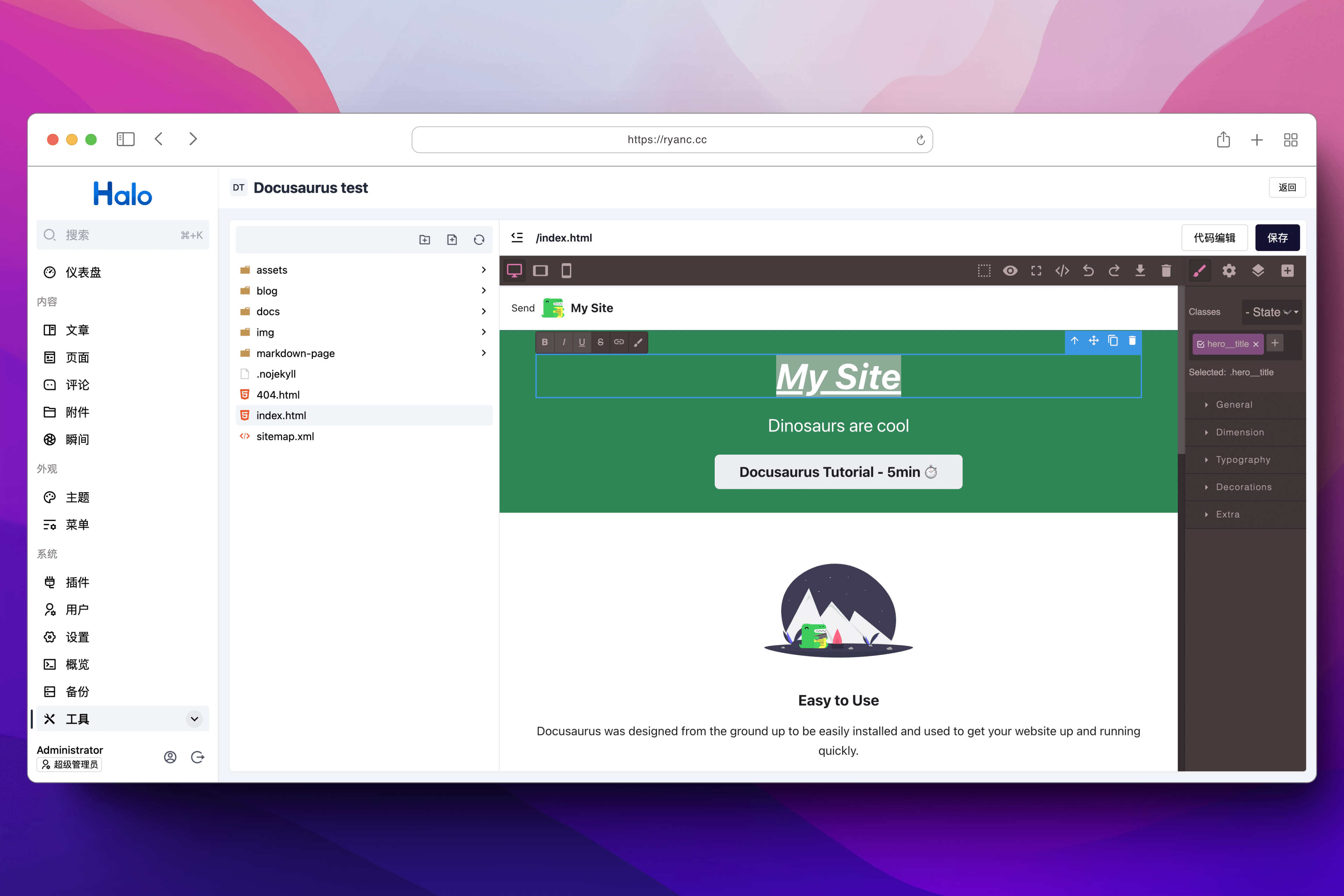Viewport: 1344px width, 896px height.
Task: Uncheck the hero__title class checkbox
Action: [x=1200, y=344]
